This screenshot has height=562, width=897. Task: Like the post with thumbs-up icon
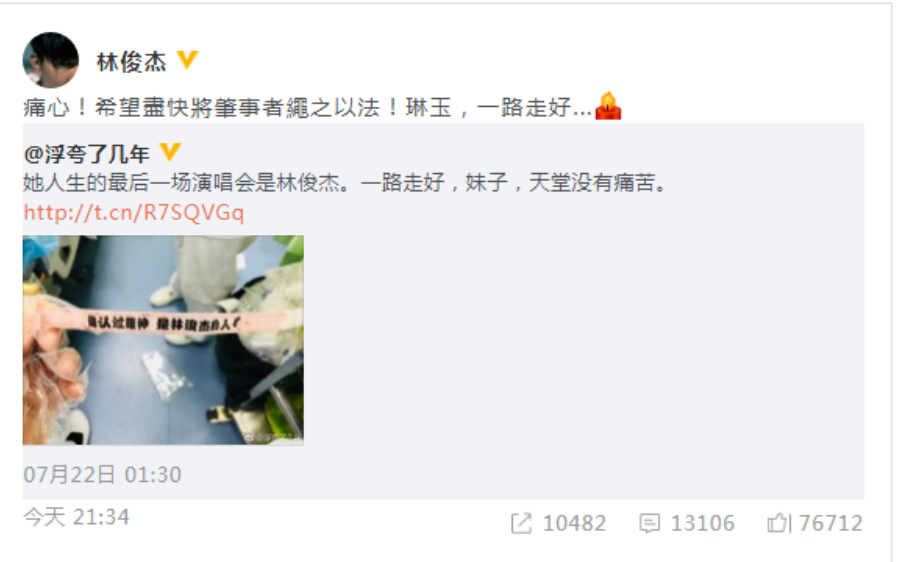click(777, 523)
